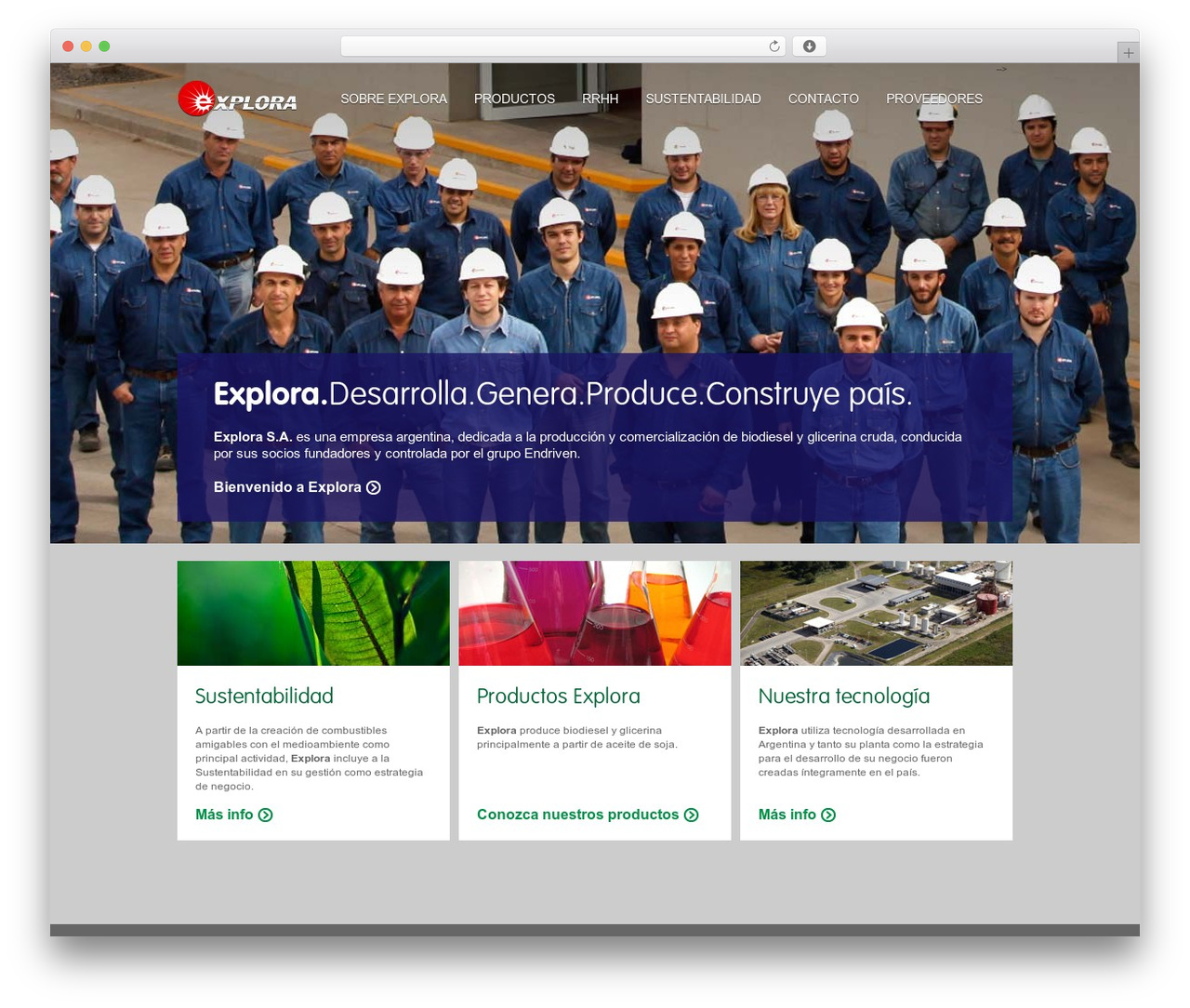Open the PRODUCTOS menu item

(x=514, y=99)
